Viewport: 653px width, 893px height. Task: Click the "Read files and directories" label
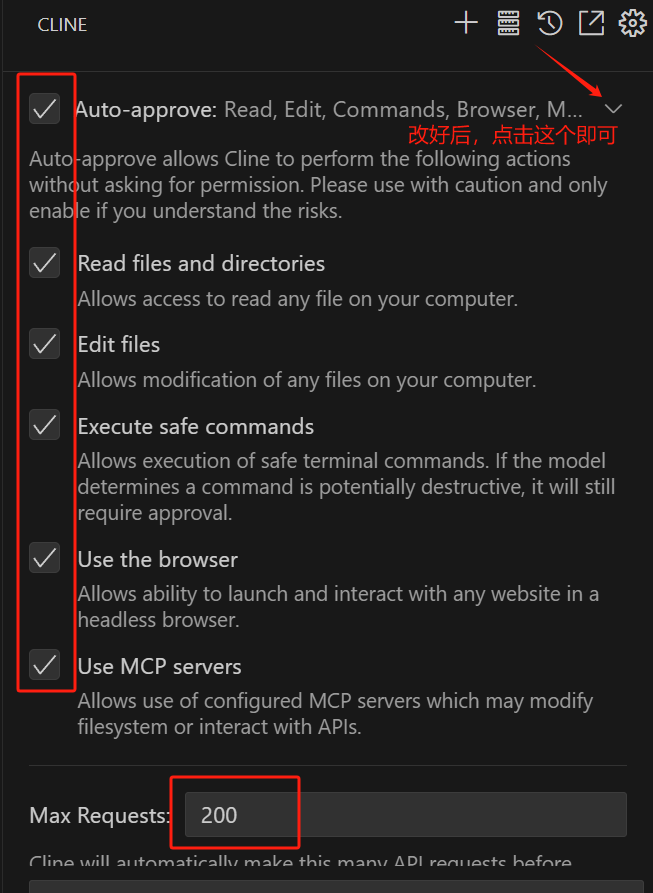coord(201,264)
